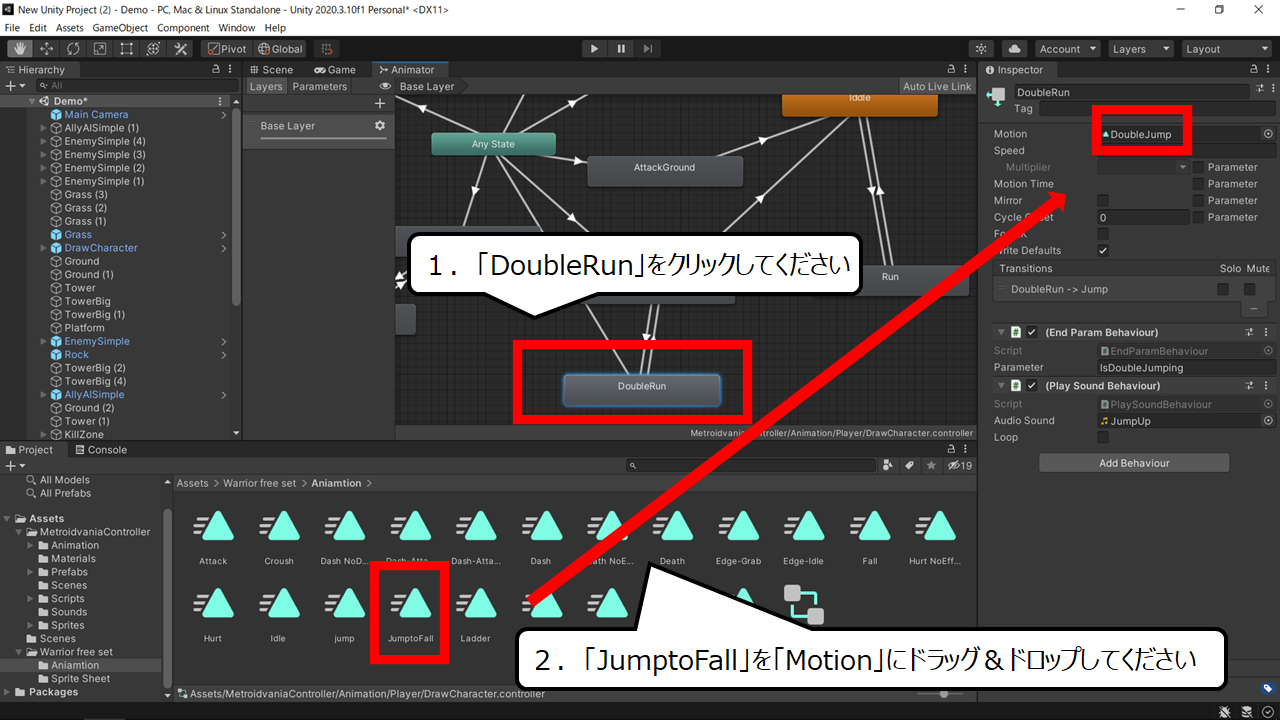1280x720 pixels.
Task: Select the Scale tool
Action: coord(100,49)
